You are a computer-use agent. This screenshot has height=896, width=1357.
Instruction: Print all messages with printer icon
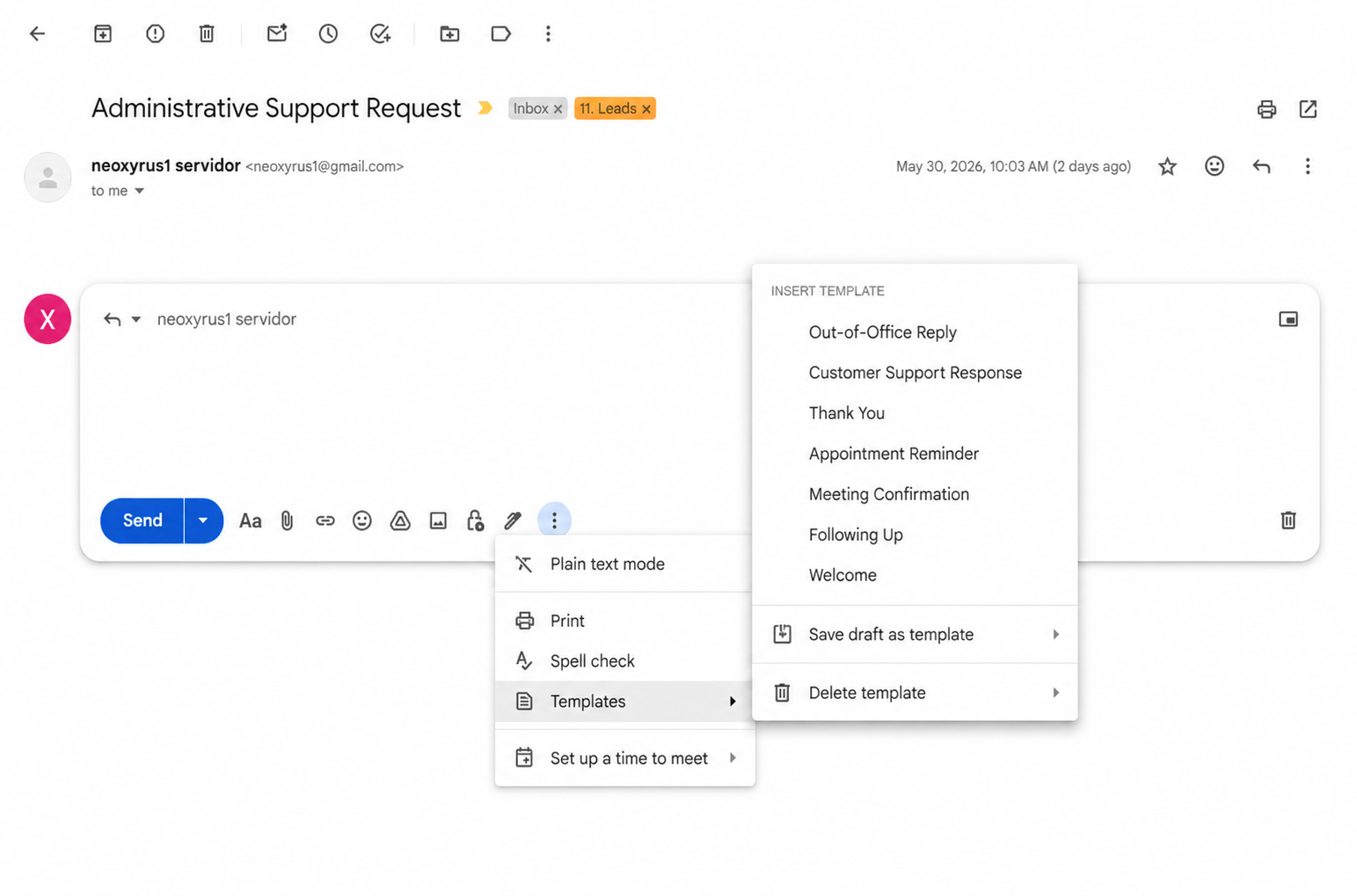pyautogui.click(x=1266, y=109)
